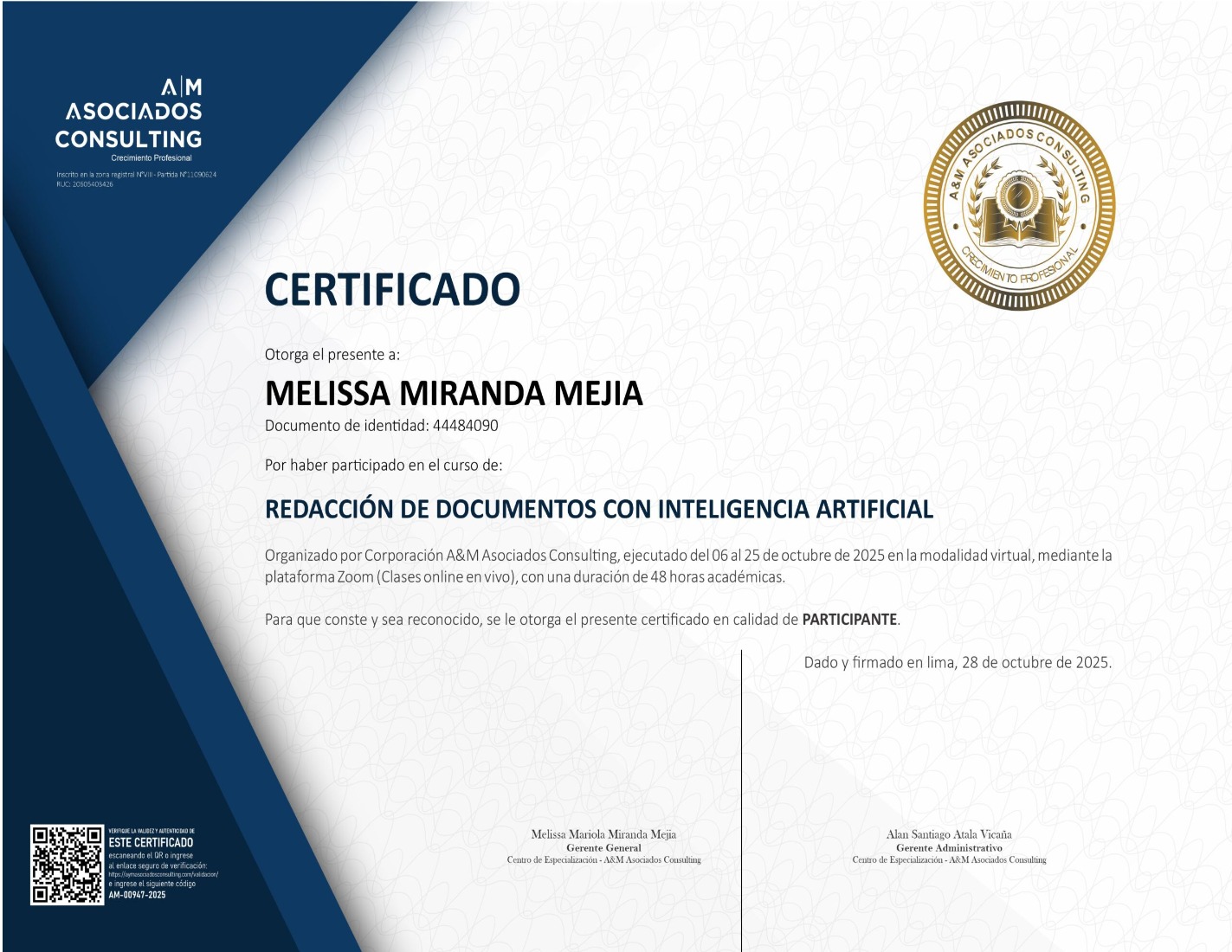Click the Gerente General title

(603, 848)
